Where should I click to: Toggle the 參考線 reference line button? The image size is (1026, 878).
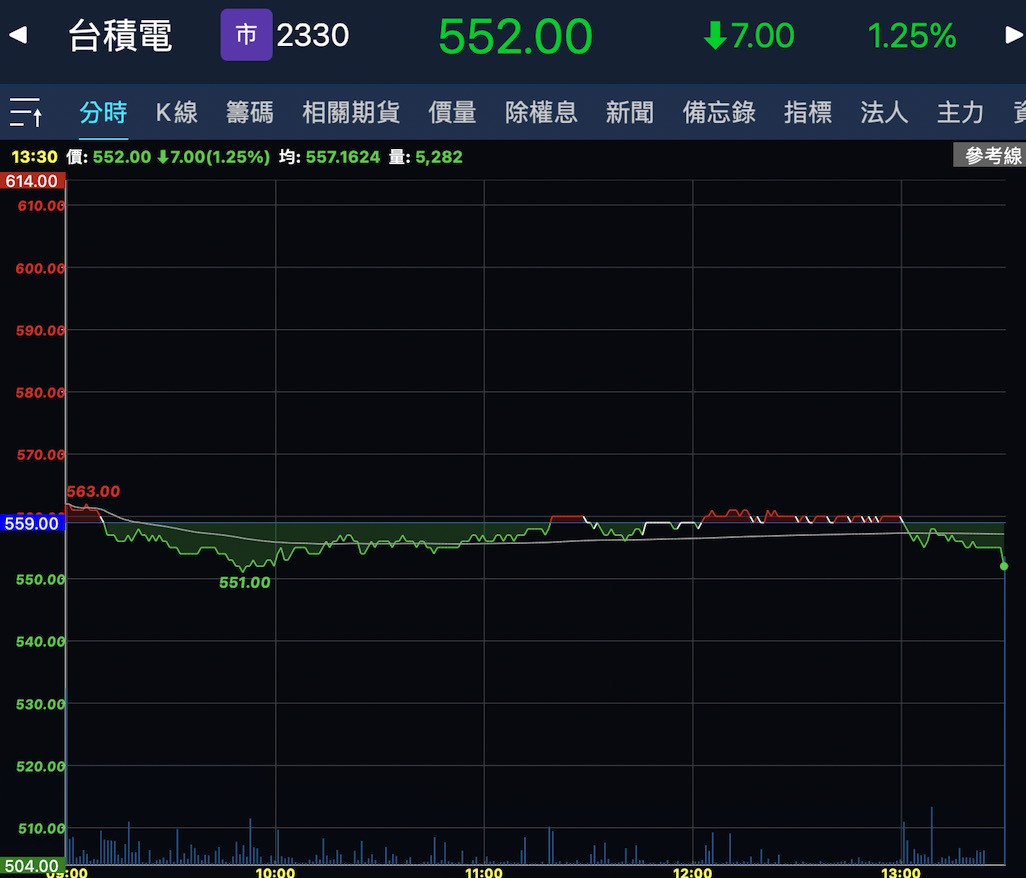[989, 155]
